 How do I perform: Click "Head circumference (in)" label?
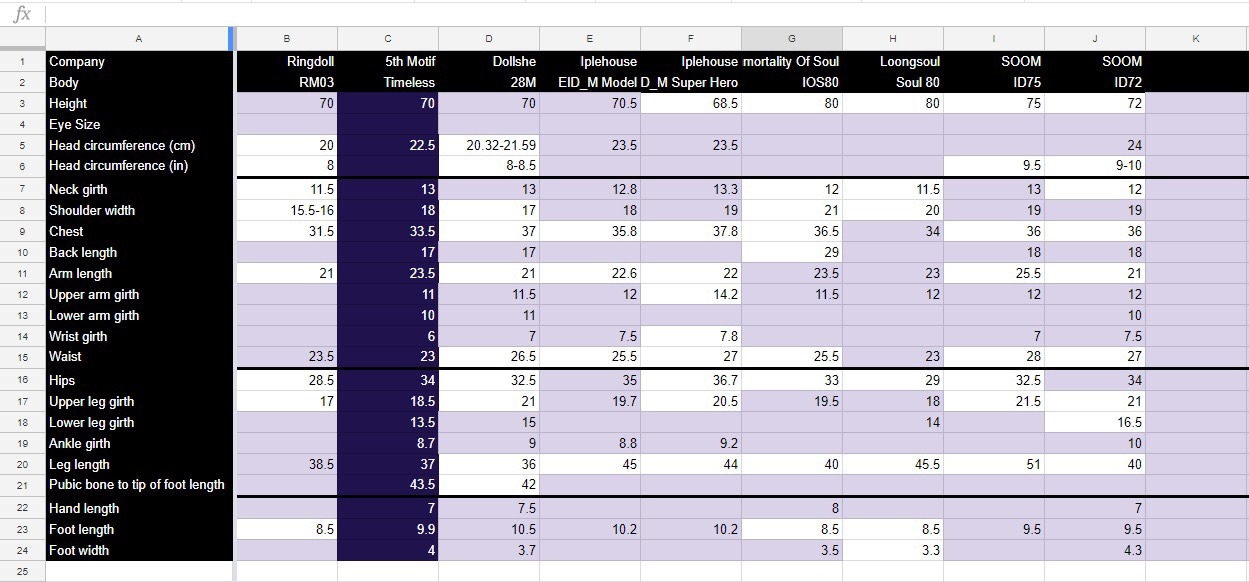139,166
